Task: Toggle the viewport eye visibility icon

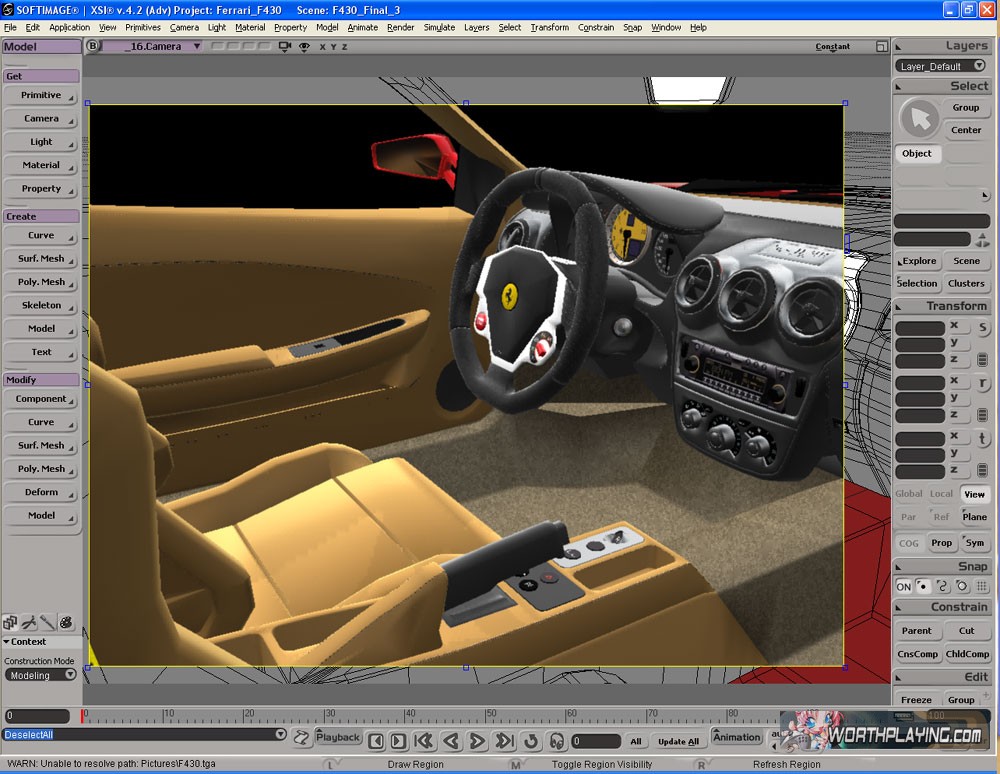Action: pyautogui.click(x=304, y=46)
